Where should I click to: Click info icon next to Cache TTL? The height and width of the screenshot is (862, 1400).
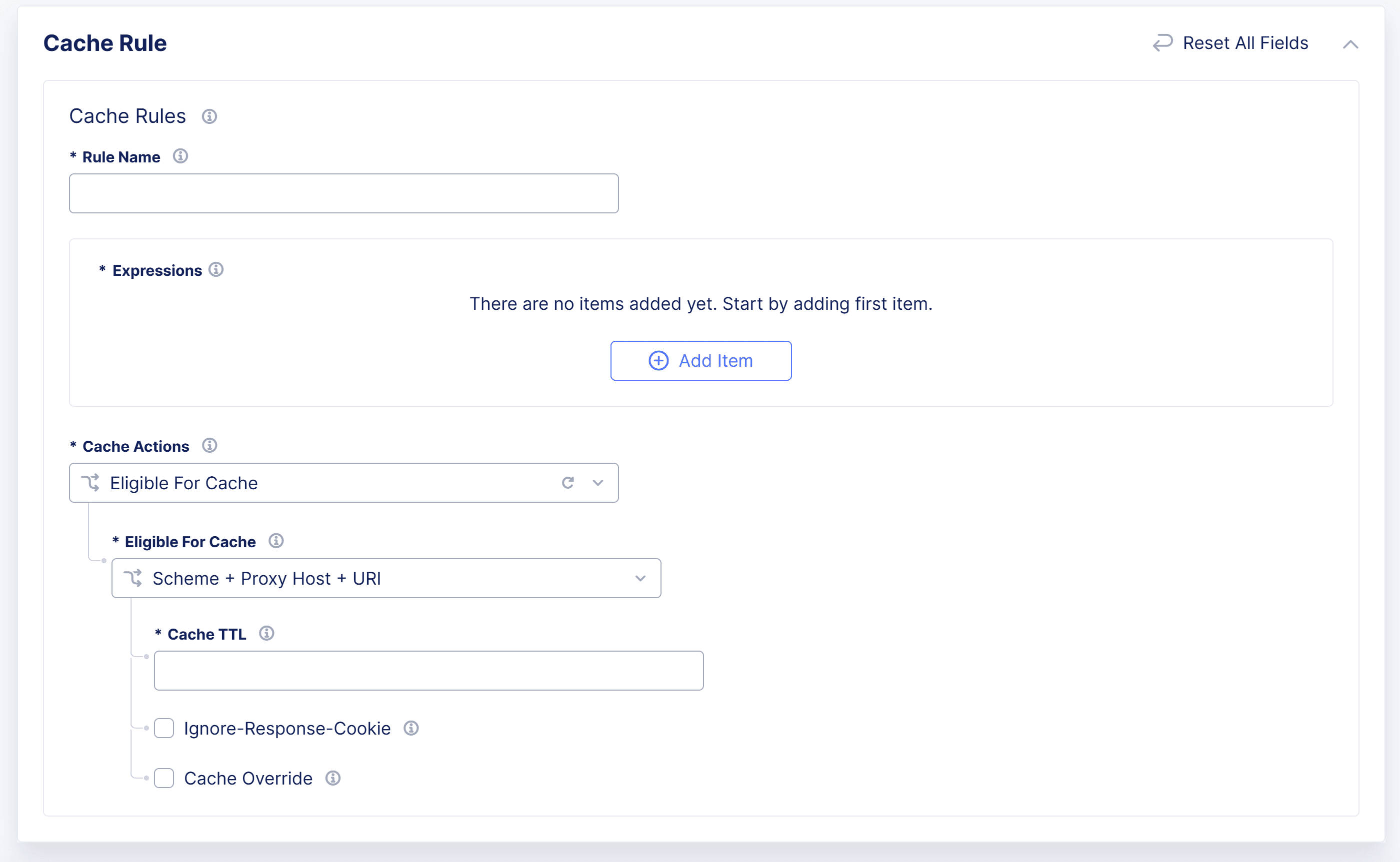(266, 634)
